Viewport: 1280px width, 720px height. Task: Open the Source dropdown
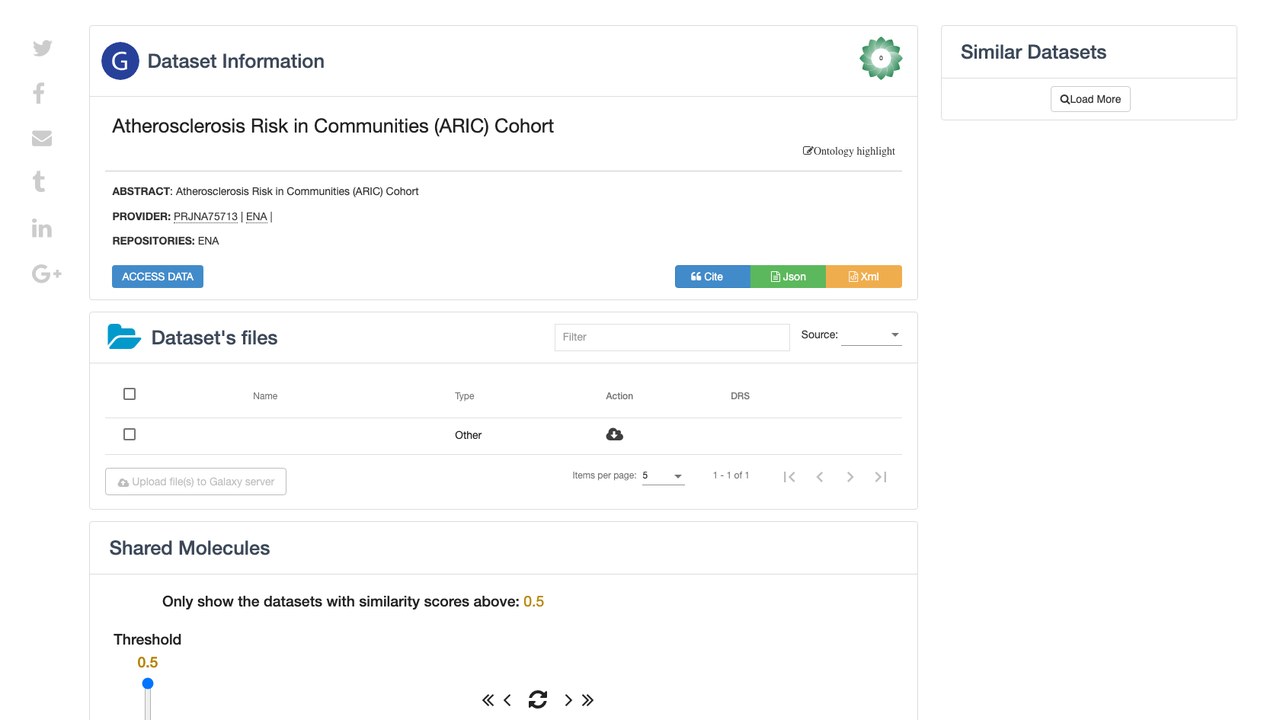pos(871,335)
